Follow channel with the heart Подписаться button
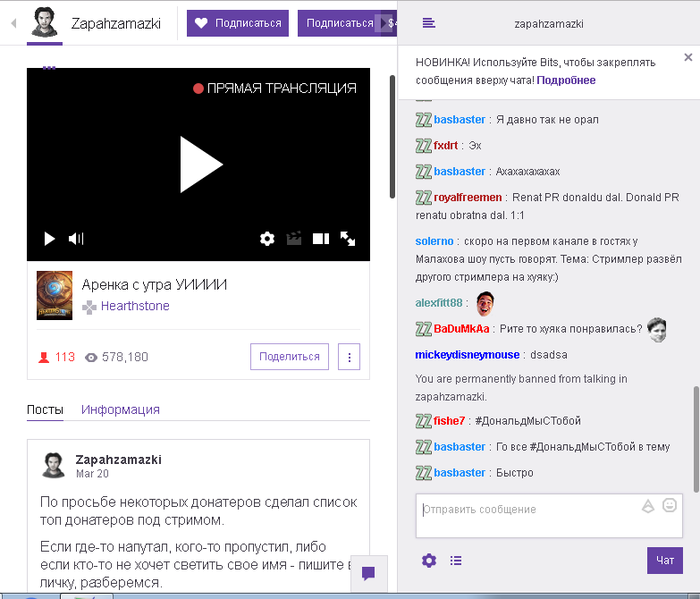 238,23
